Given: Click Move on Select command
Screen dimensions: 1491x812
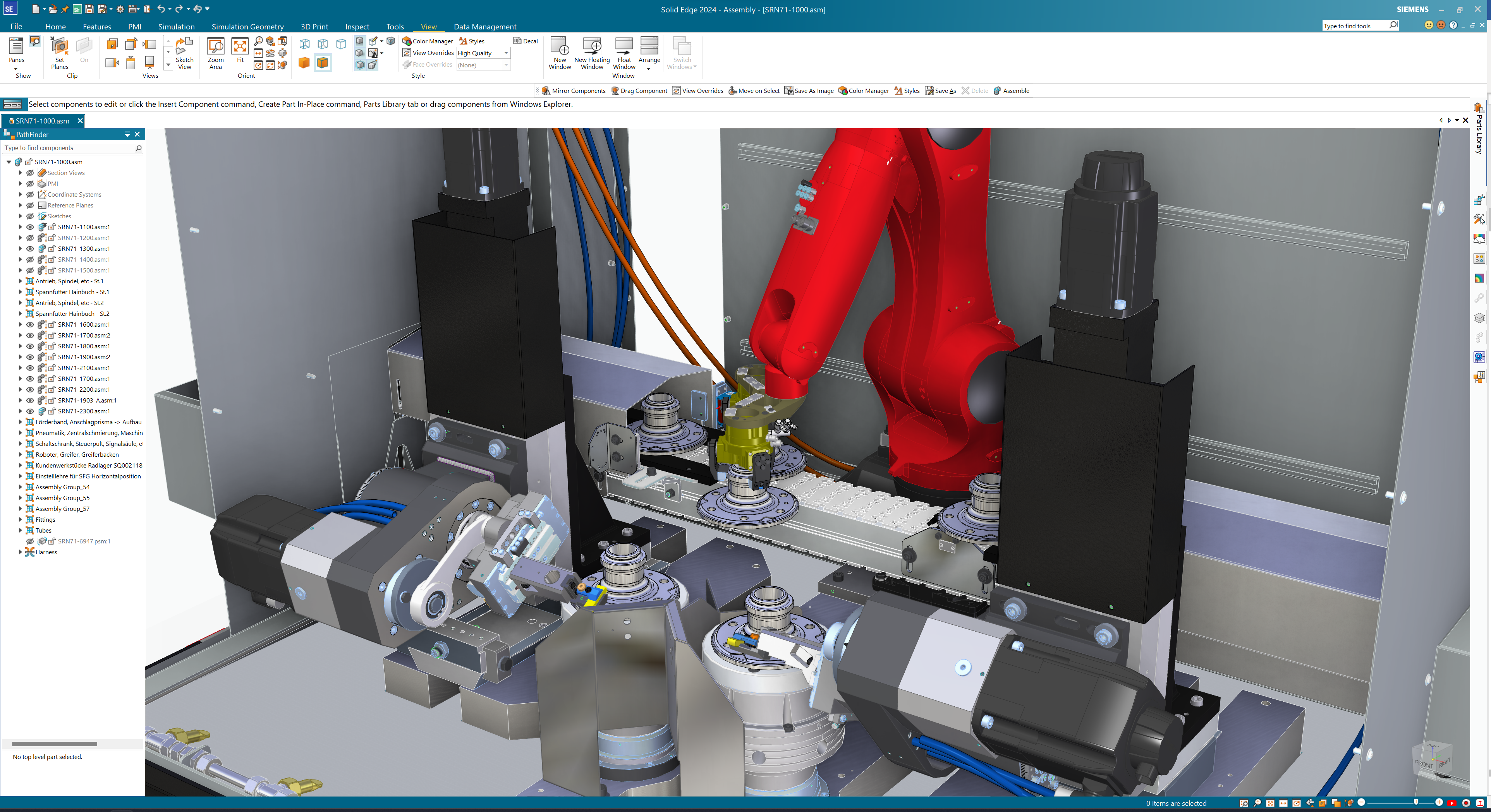Looking at the screenshot, I should click(754, 91).
